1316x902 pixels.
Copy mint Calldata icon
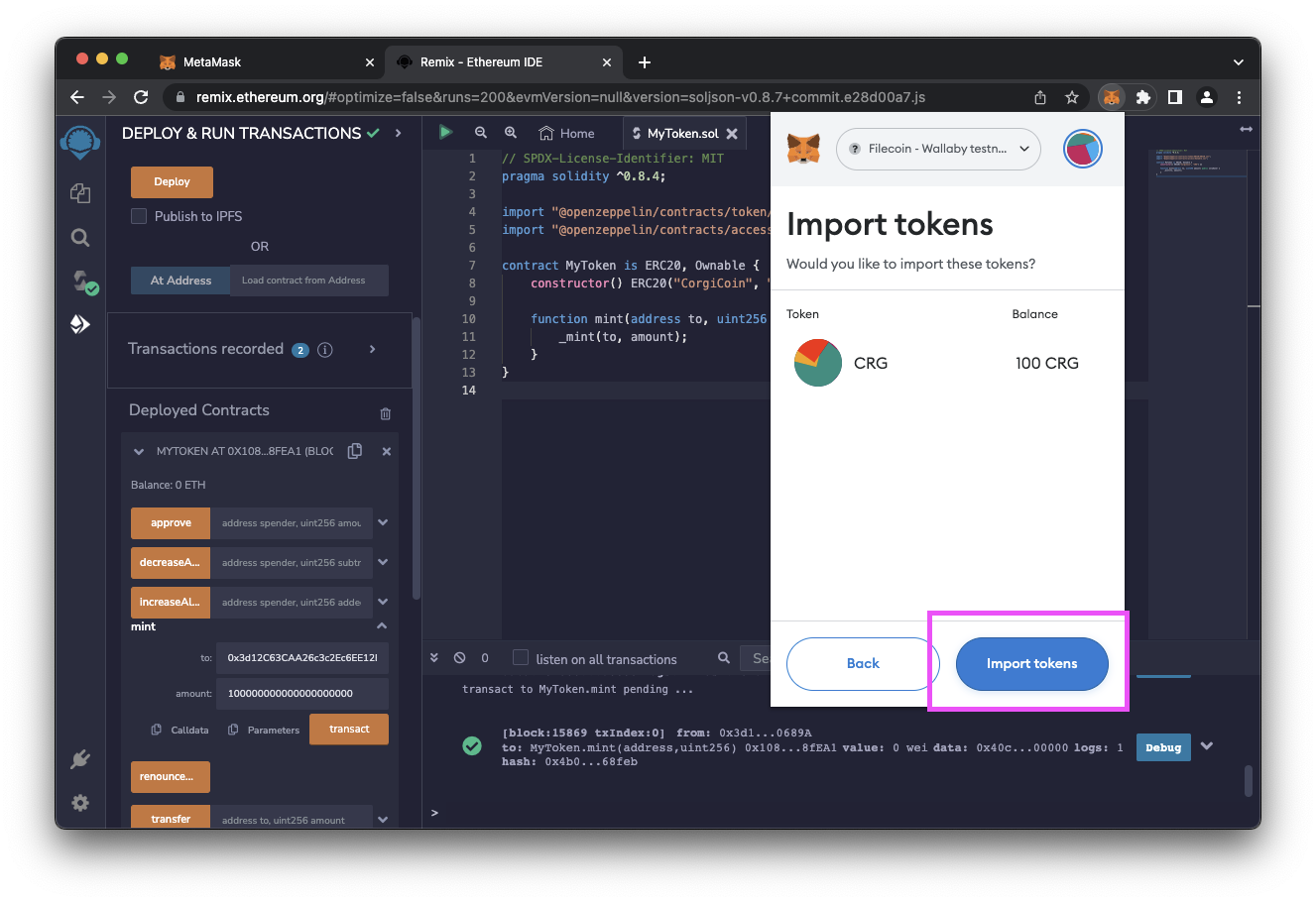156,730
